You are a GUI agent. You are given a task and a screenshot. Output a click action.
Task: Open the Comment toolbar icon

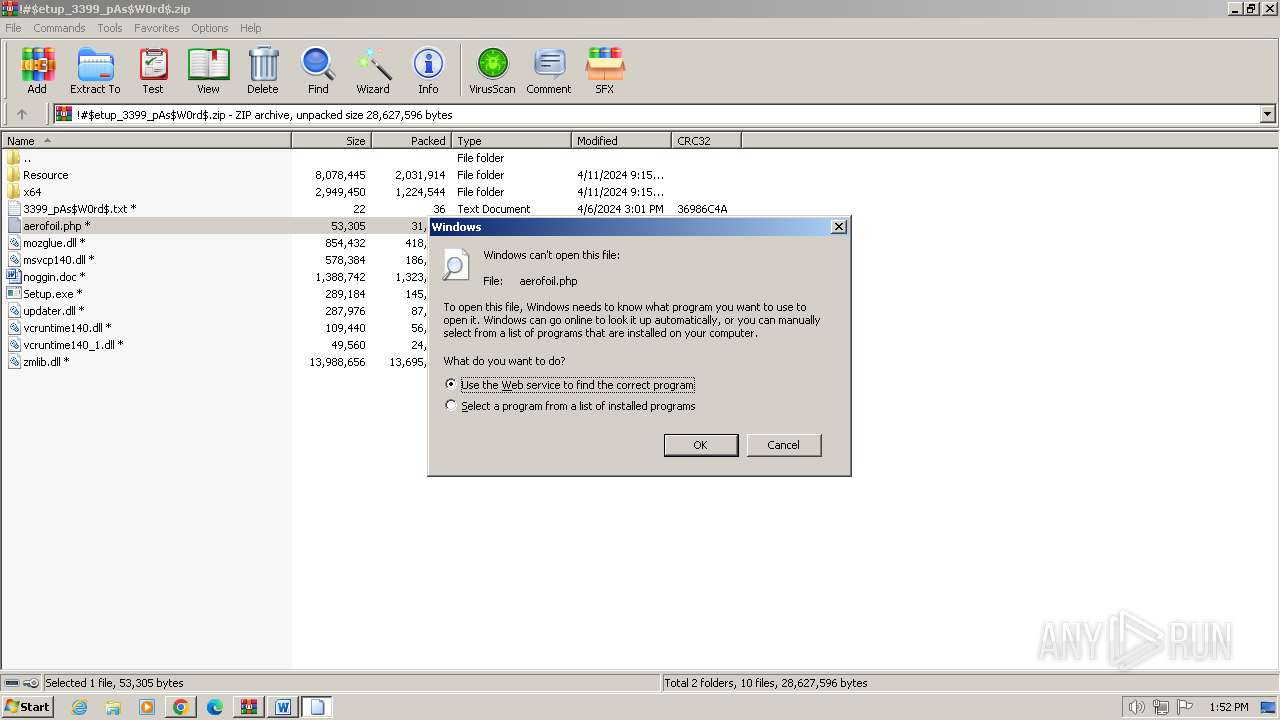549,71
